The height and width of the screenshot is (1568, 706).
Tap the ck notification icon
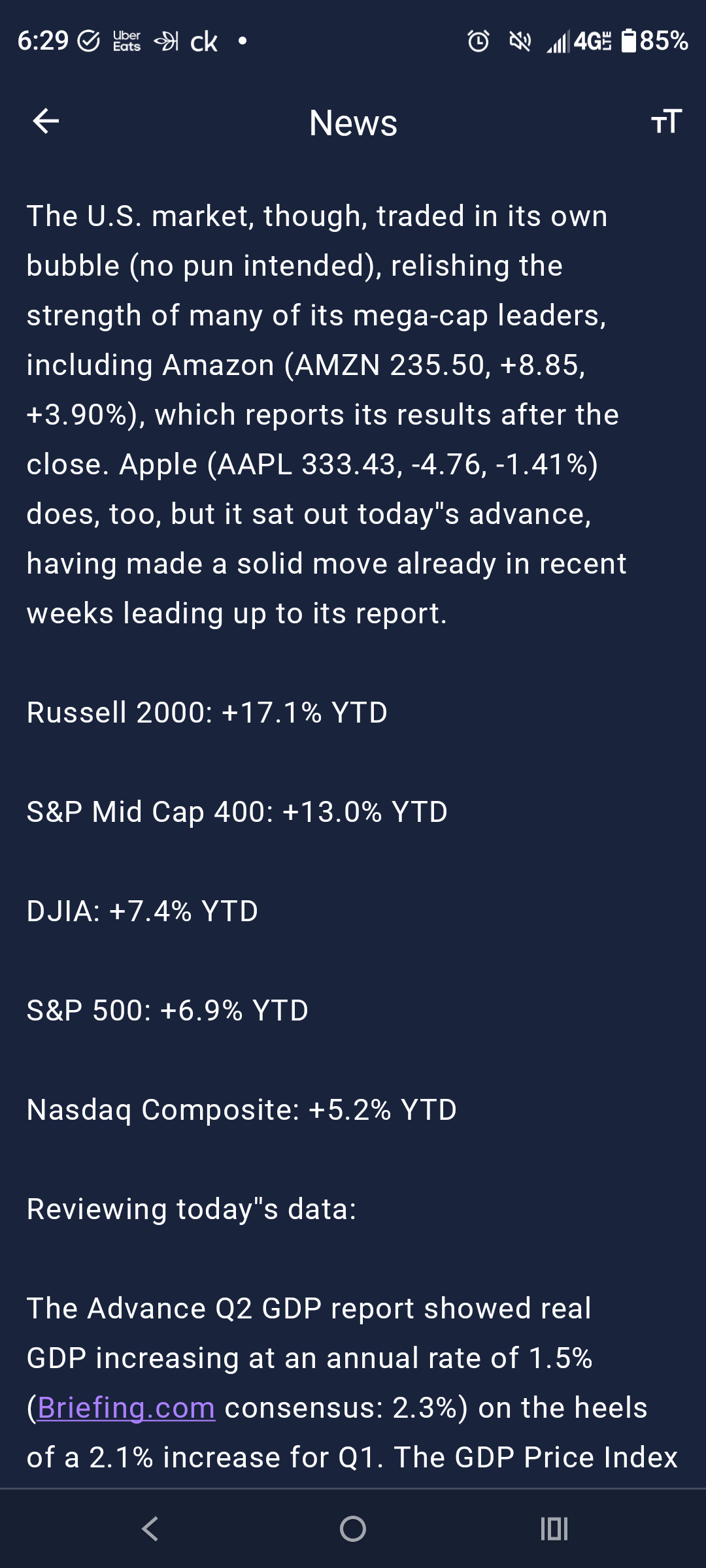(x=203, y=42)
